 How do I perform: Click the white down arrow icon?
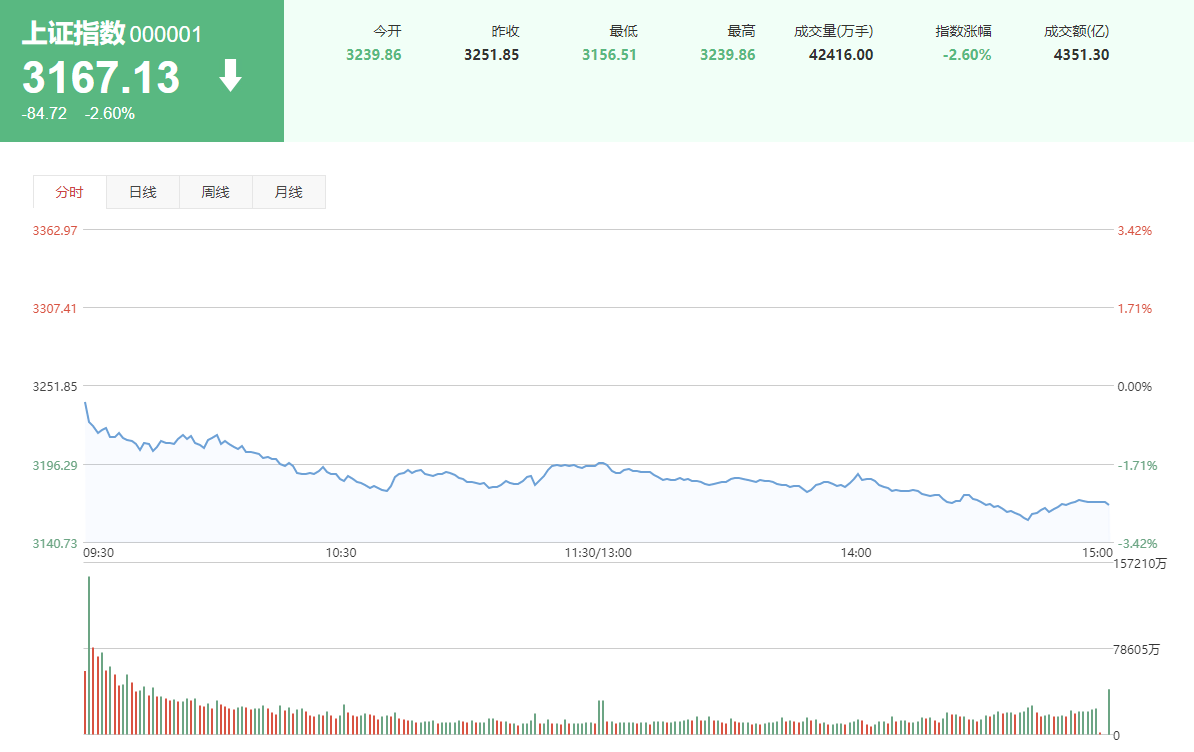[231, 75]
